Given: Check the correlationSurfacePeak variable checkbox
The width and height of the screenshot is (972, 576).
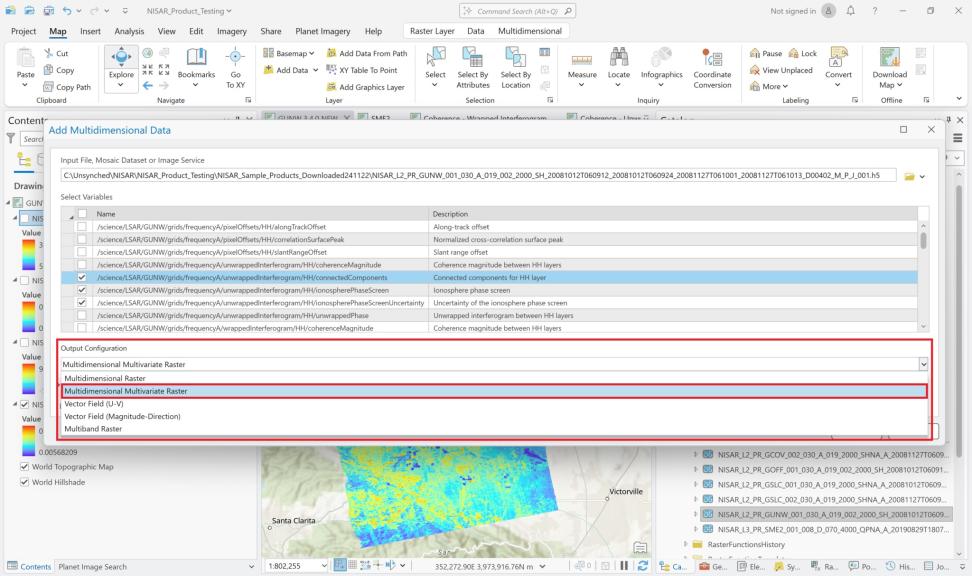Looking at the screenshot, I should pos(82,239).
